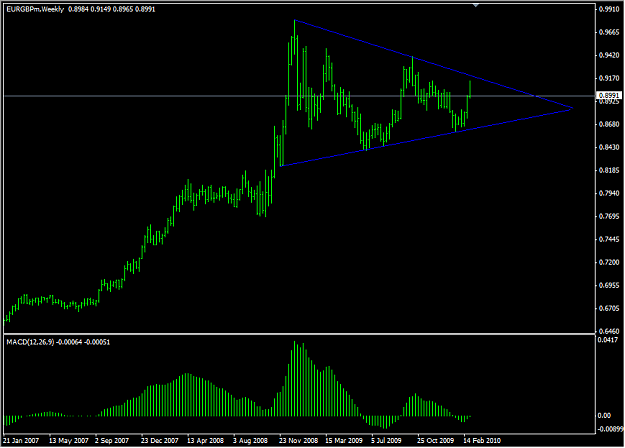Click the 13 May 2007 date label

point(69,440)
